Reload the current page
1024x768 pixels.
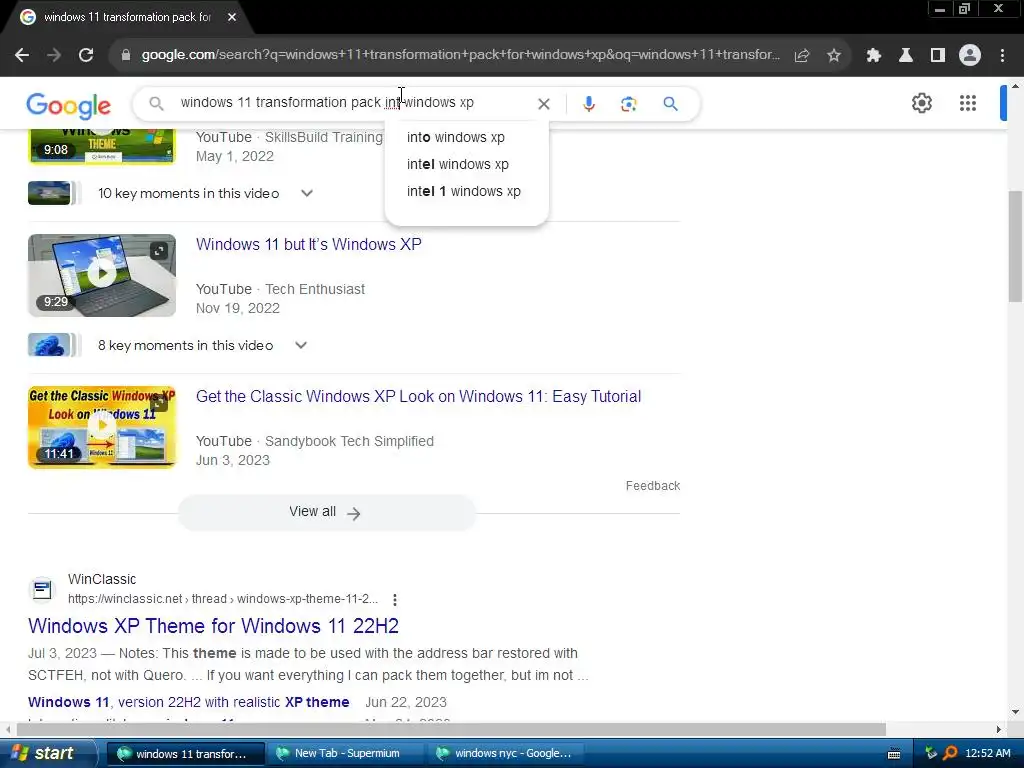[x=86, y=55]
